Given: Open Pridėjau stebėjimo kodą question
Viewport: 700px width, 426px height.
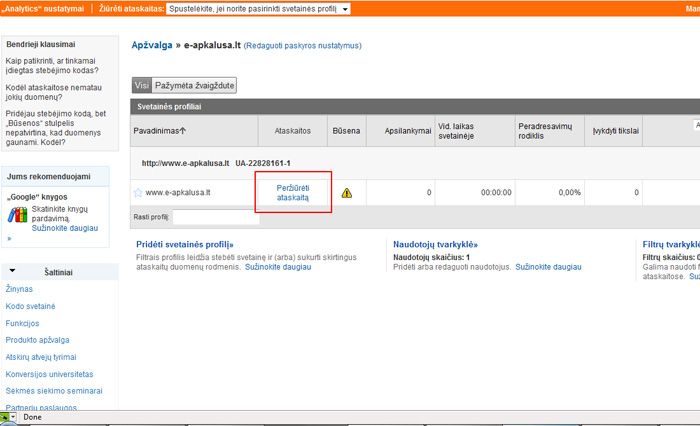Looking at the screenshot, I should pyautogui.click(x=55, y=128).
